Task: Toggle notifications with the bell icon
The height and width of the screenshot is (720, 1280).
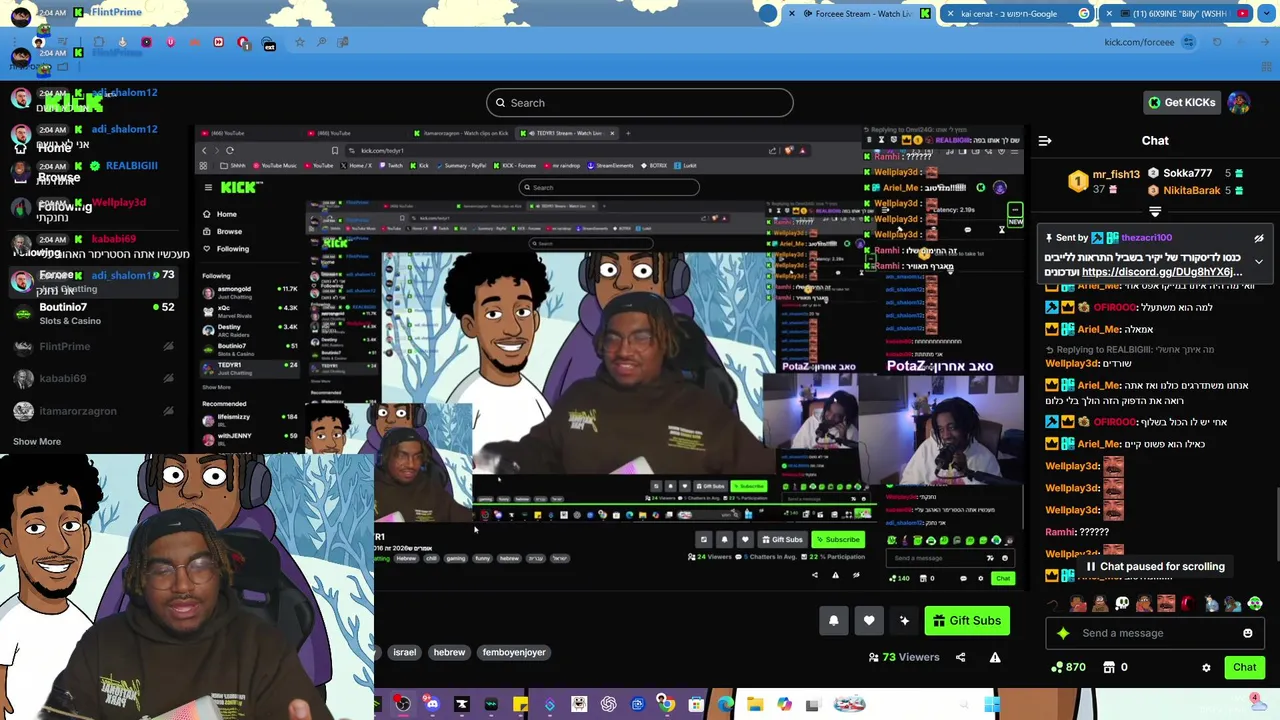Action: click(x=833, y=621)
